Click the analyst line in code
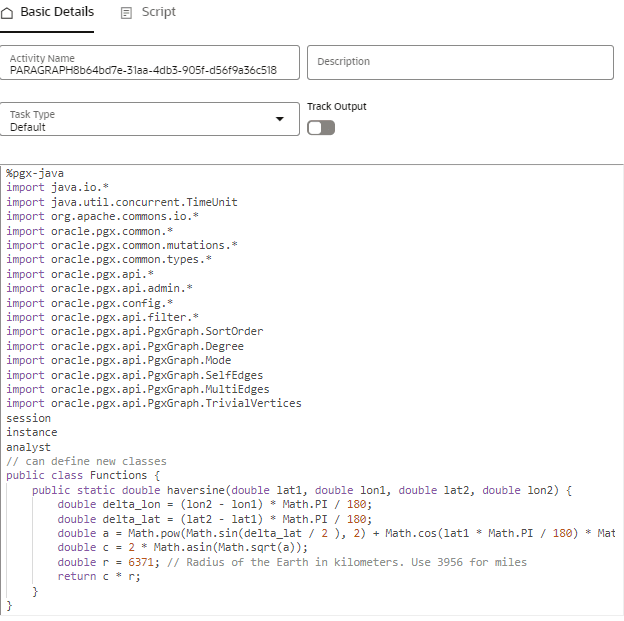This screenshot has height=621, width=624. [29, 447]
